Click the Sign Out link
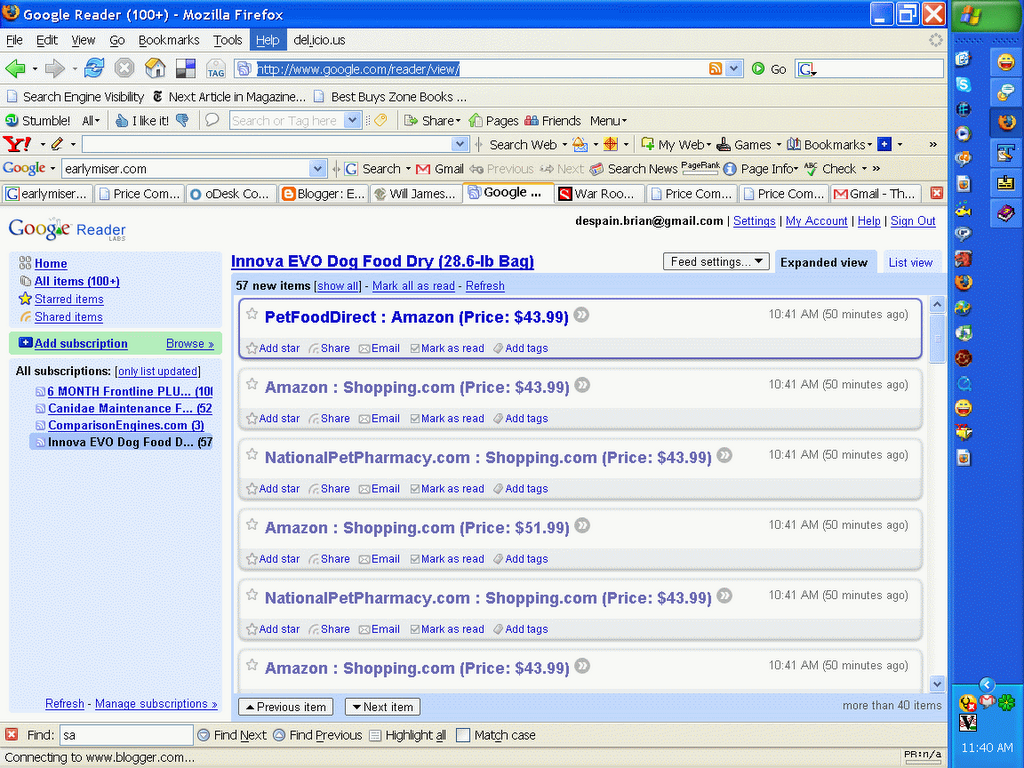Viewport: 1024px width, 768px height. click(x=913, y=221)
